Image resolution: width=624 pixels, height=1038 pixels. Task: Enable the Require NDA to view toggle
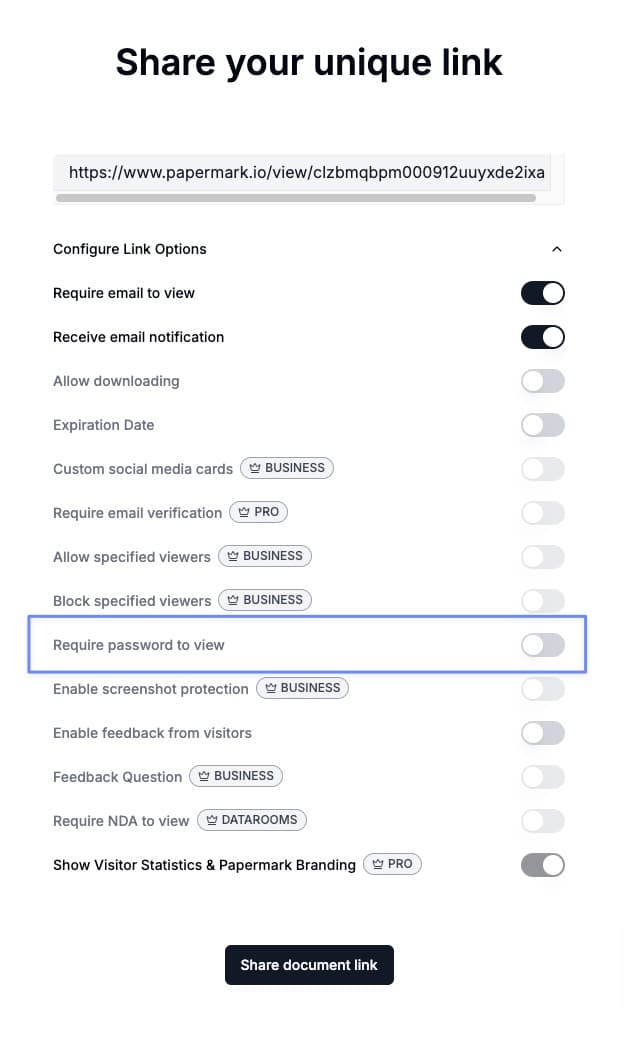pyautogui.click(x=543, y=820)
